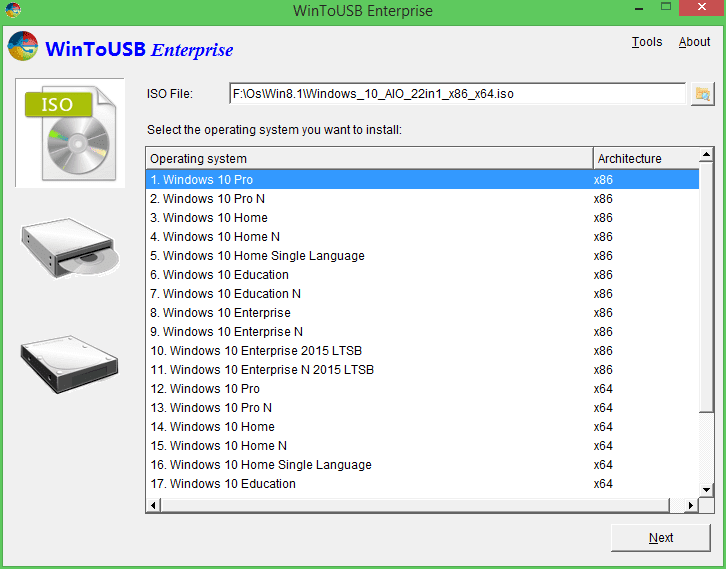The width and height of the screenshot is (726, 569).
Task: Sort by Architecture column header
Action: [646, 159]
